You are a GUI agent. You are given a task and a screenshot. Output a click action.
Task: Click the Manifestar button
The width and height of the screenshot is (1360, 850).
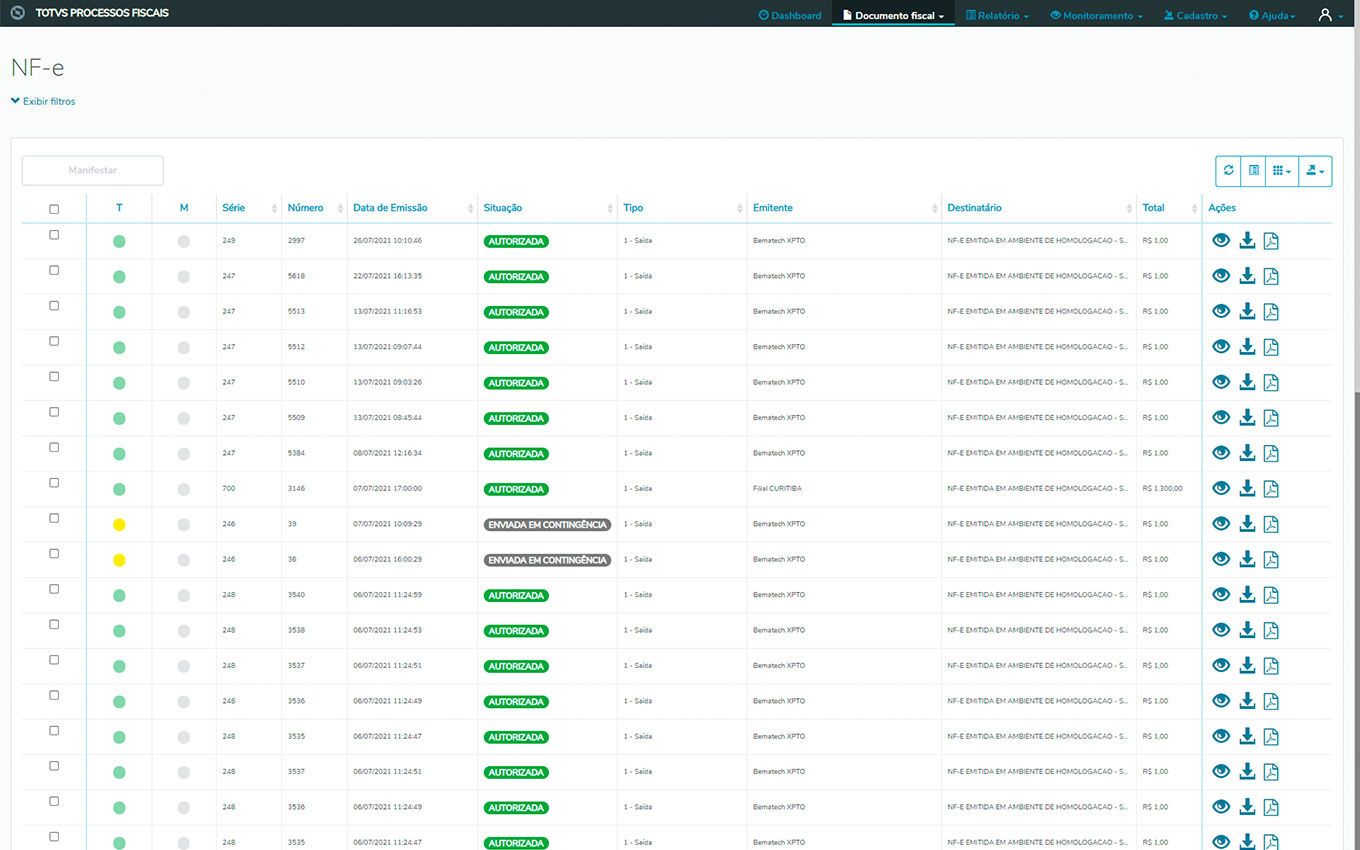click(x=93, y=171)
